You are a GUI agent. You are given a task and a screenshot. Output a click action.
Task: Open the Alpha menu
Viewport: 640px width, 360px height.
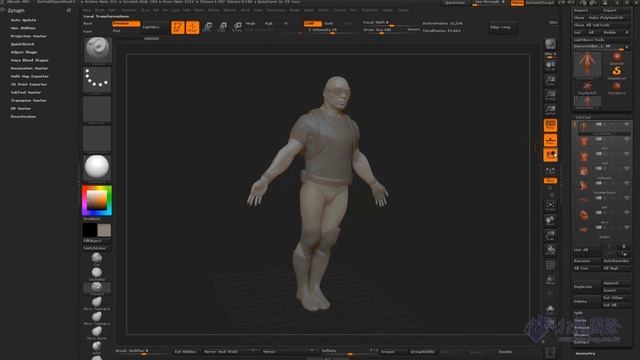click(87, 10)
